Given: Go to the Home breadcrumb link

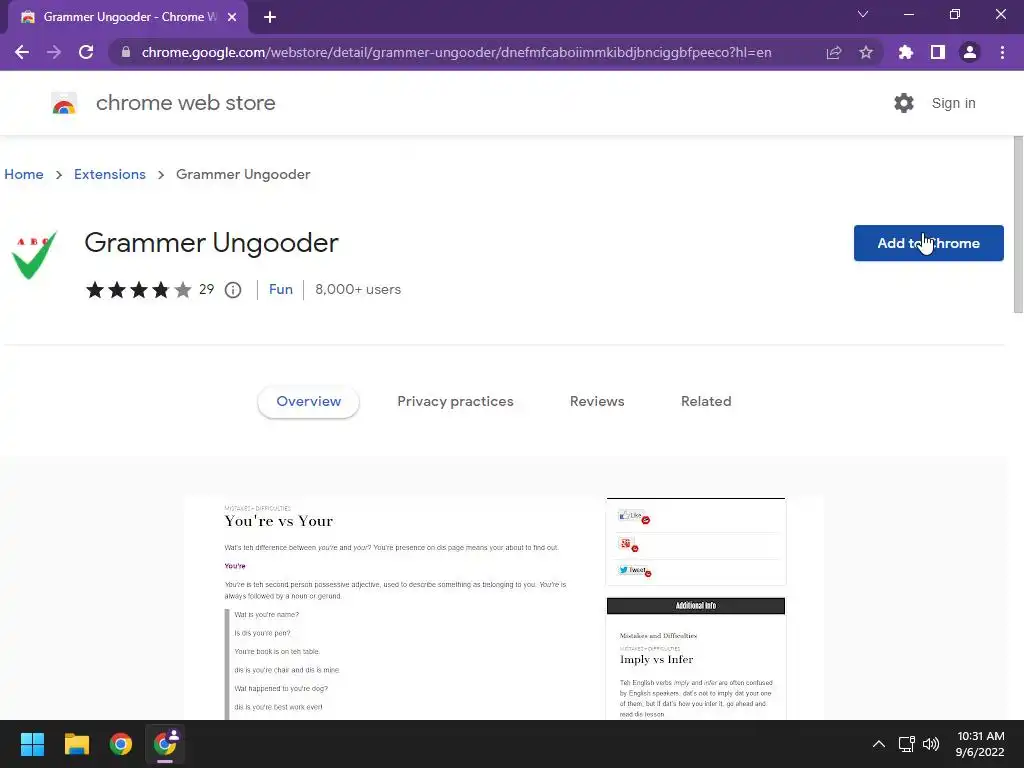Looking at the screenshot, I should point(24,174).
